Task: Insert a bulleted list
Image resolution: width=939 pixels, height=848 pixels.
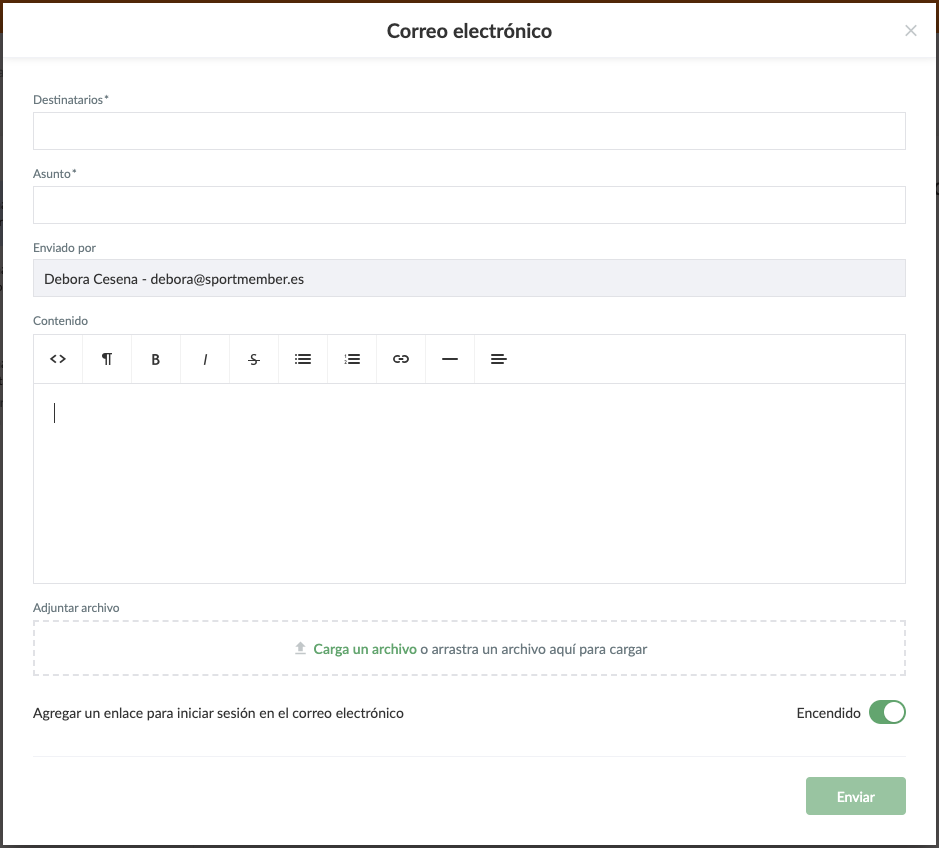Action: (x=303, y=359)
